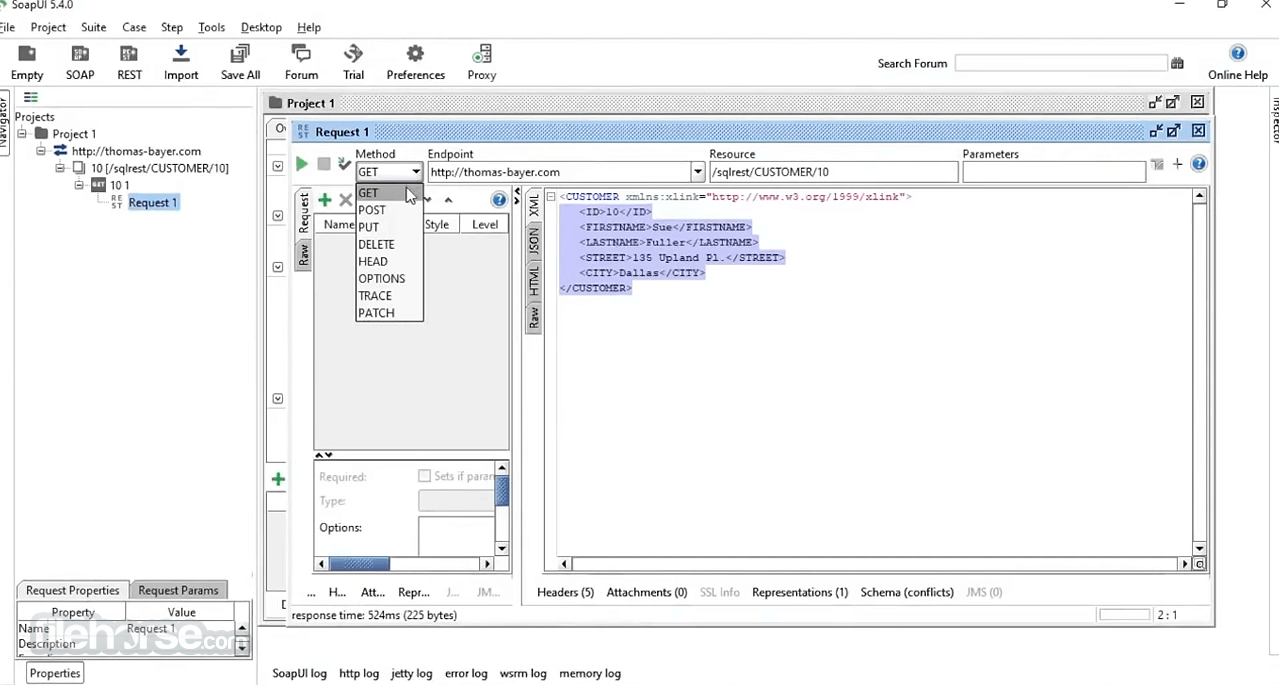Click the cancel request stop icon

(324, 164)
